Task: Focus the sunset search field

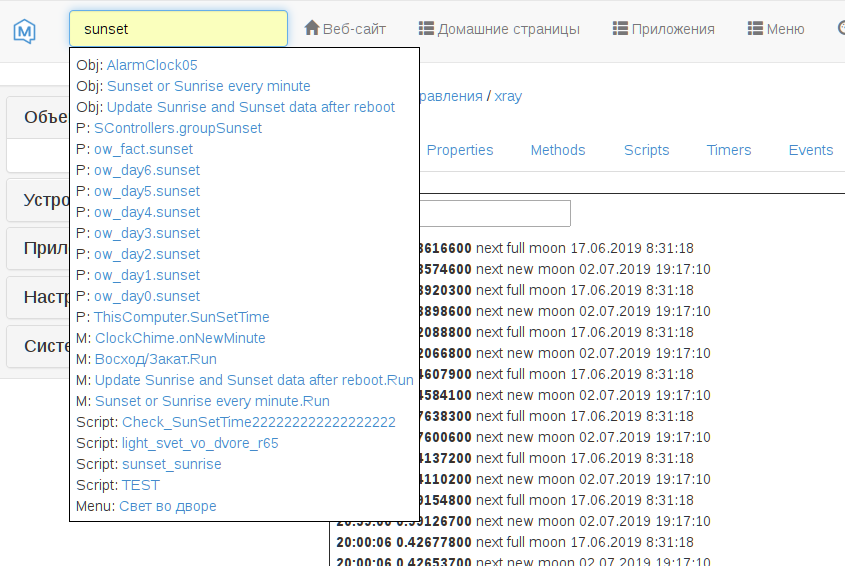Action: [178, 29]
